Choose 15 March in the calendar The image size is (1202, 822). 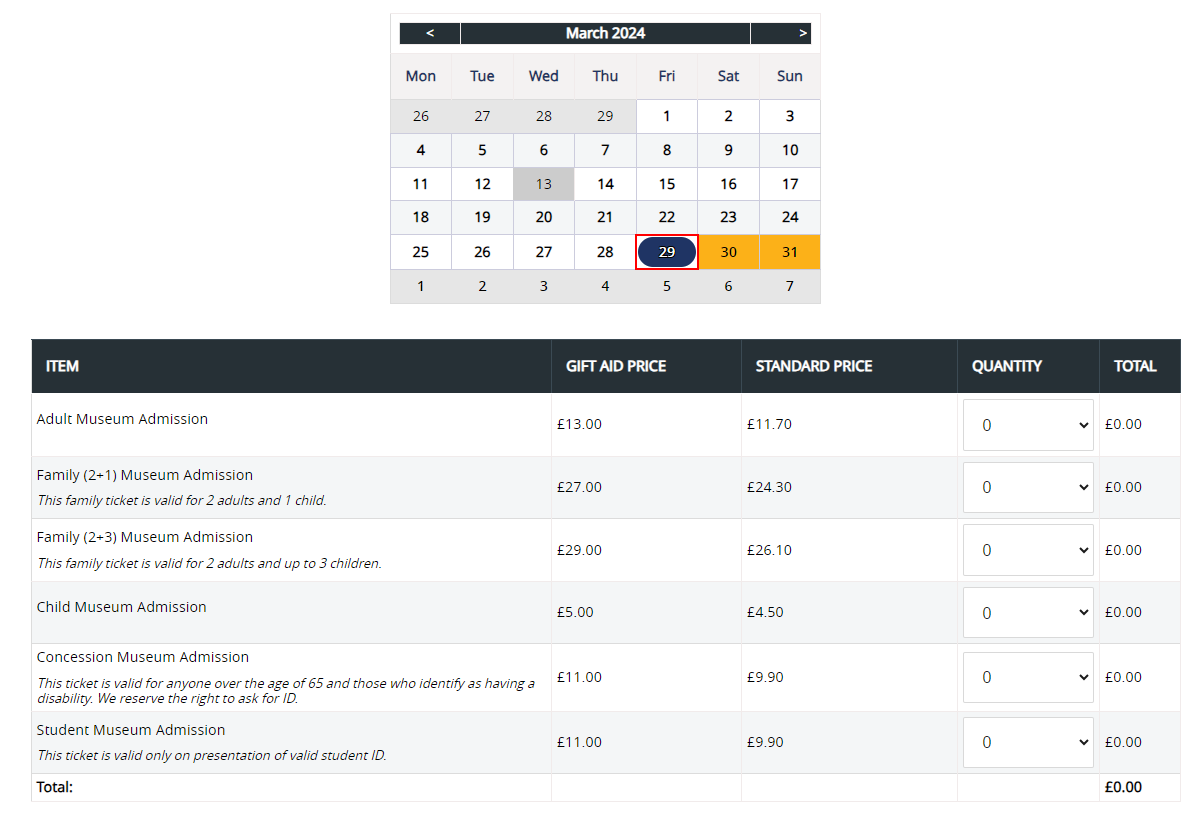[x=667, y=184]
